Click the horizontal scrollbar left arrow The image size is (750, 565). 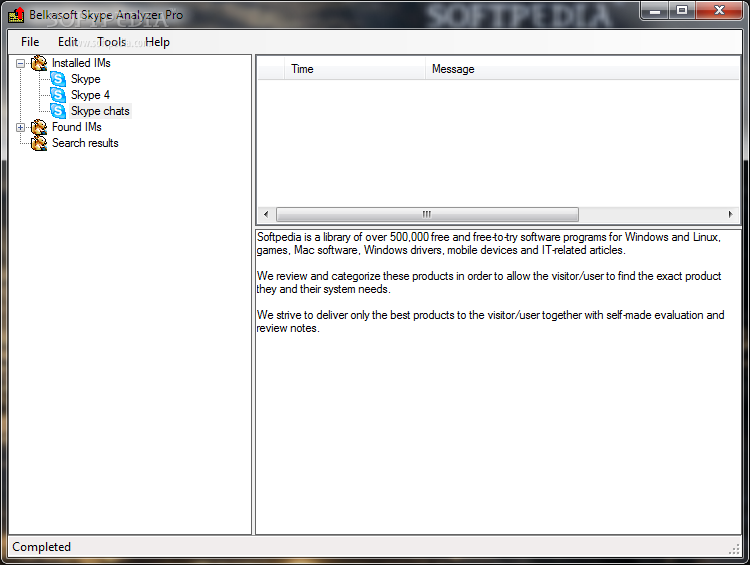pyautogui.click(x=266, y=214)
